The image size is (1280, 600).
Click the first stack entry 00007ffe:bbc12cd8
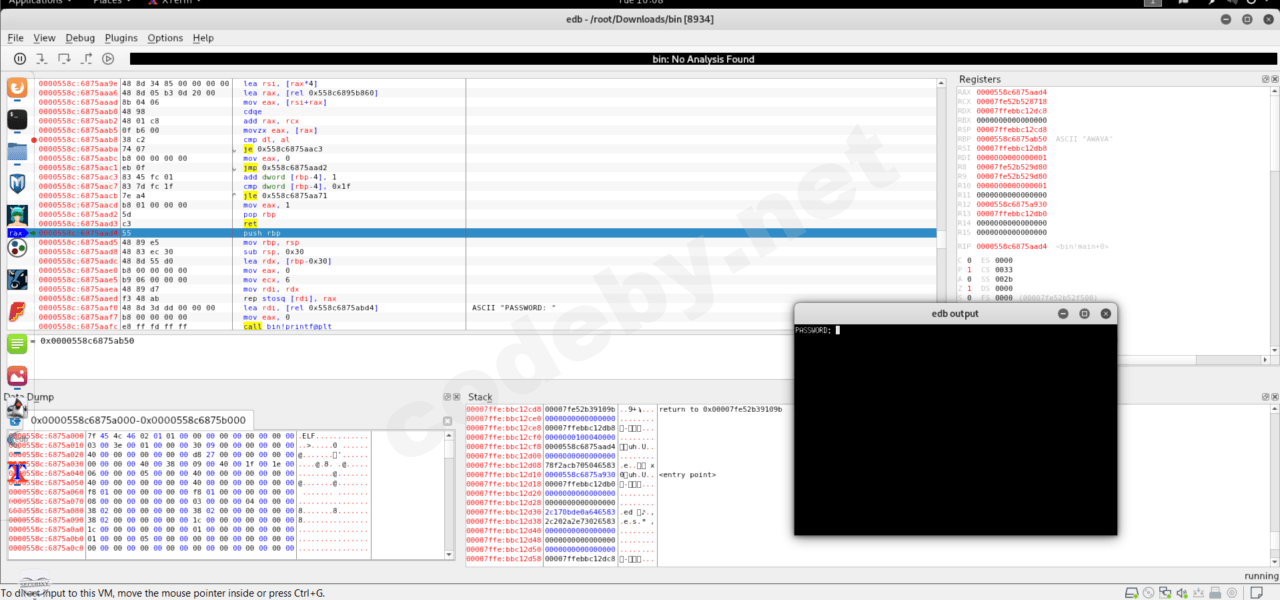coord(504,409)
